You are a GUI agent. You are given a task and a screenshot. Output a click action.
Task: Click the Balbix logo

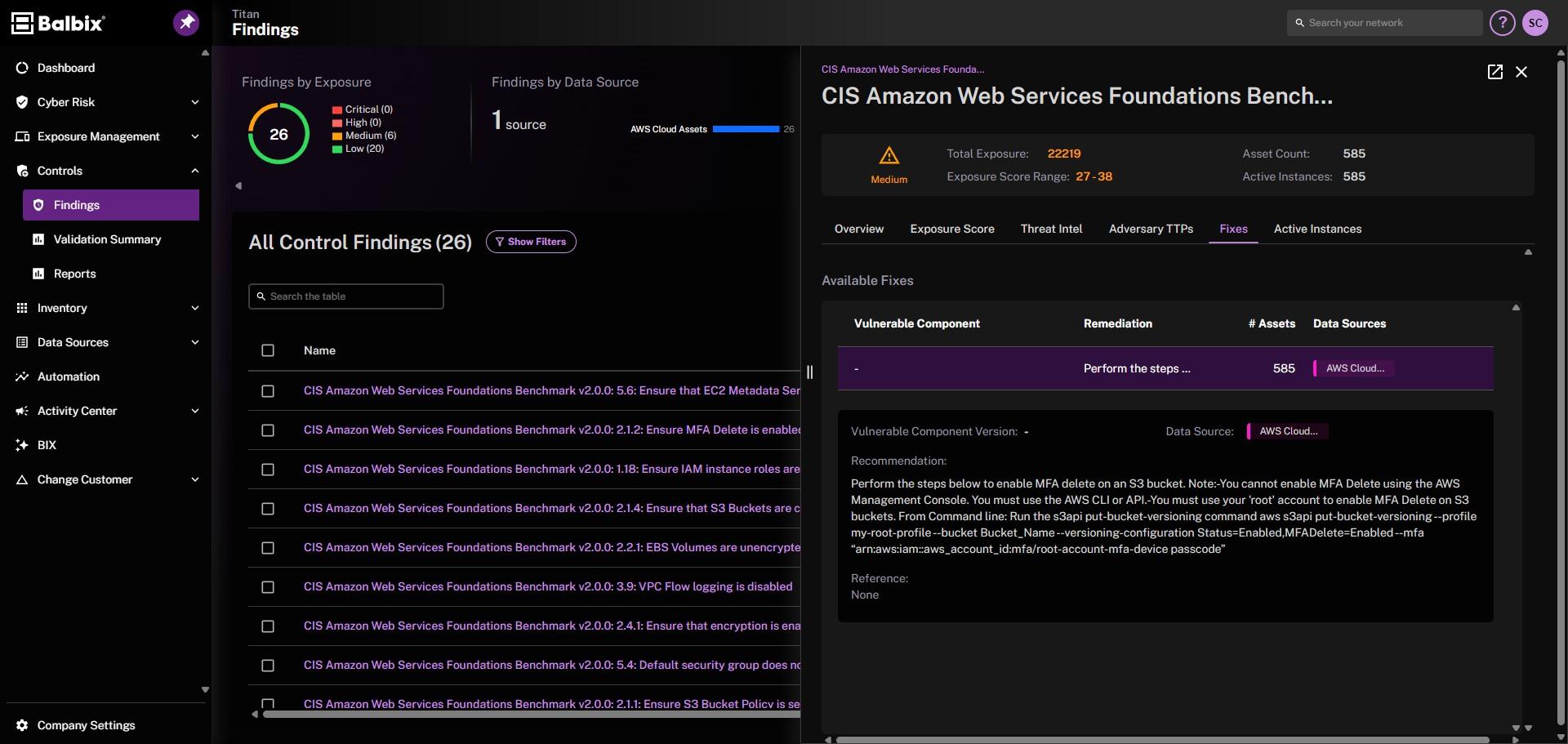[58, 23]
